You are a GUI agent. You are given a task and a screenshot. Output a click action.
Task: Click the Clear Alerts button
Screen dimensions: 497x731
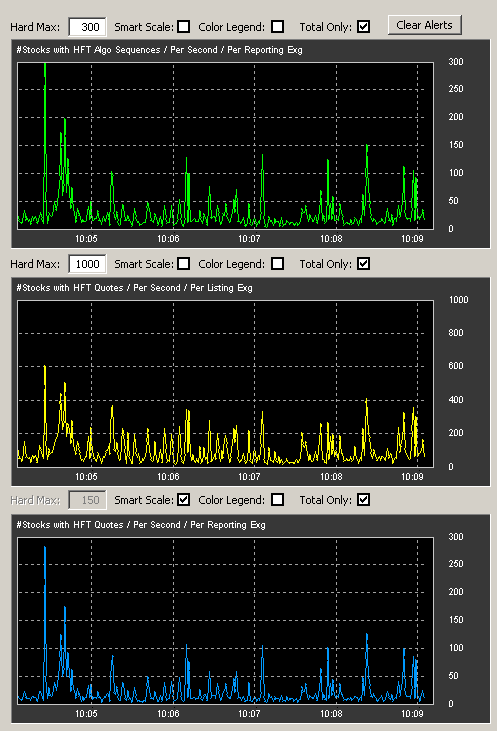tap(425, 25)
